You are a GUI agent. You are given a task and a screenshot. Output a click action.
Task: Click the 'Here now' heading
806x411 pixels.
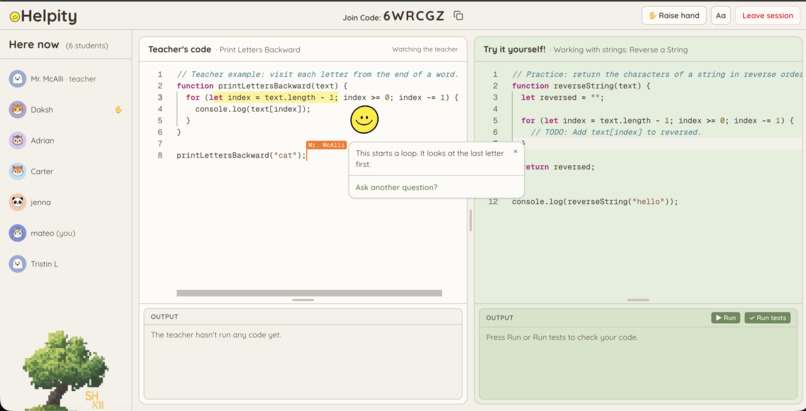pos(34,45)
